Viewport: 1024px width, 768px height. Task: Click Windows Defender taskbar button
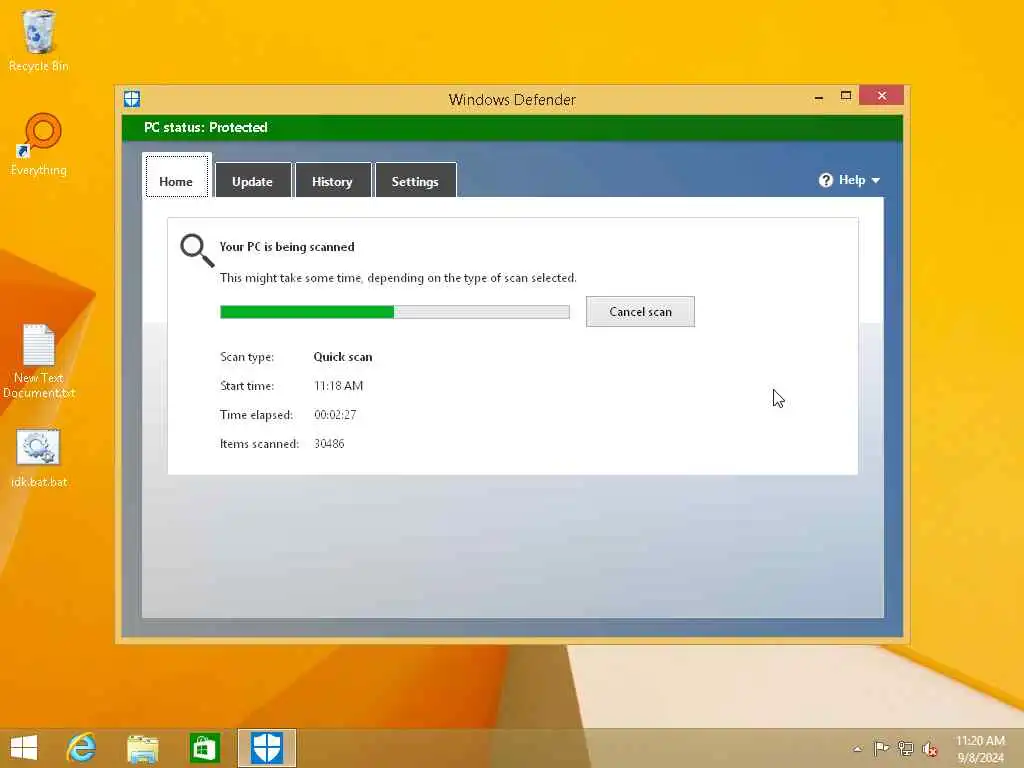click(266, 748)
